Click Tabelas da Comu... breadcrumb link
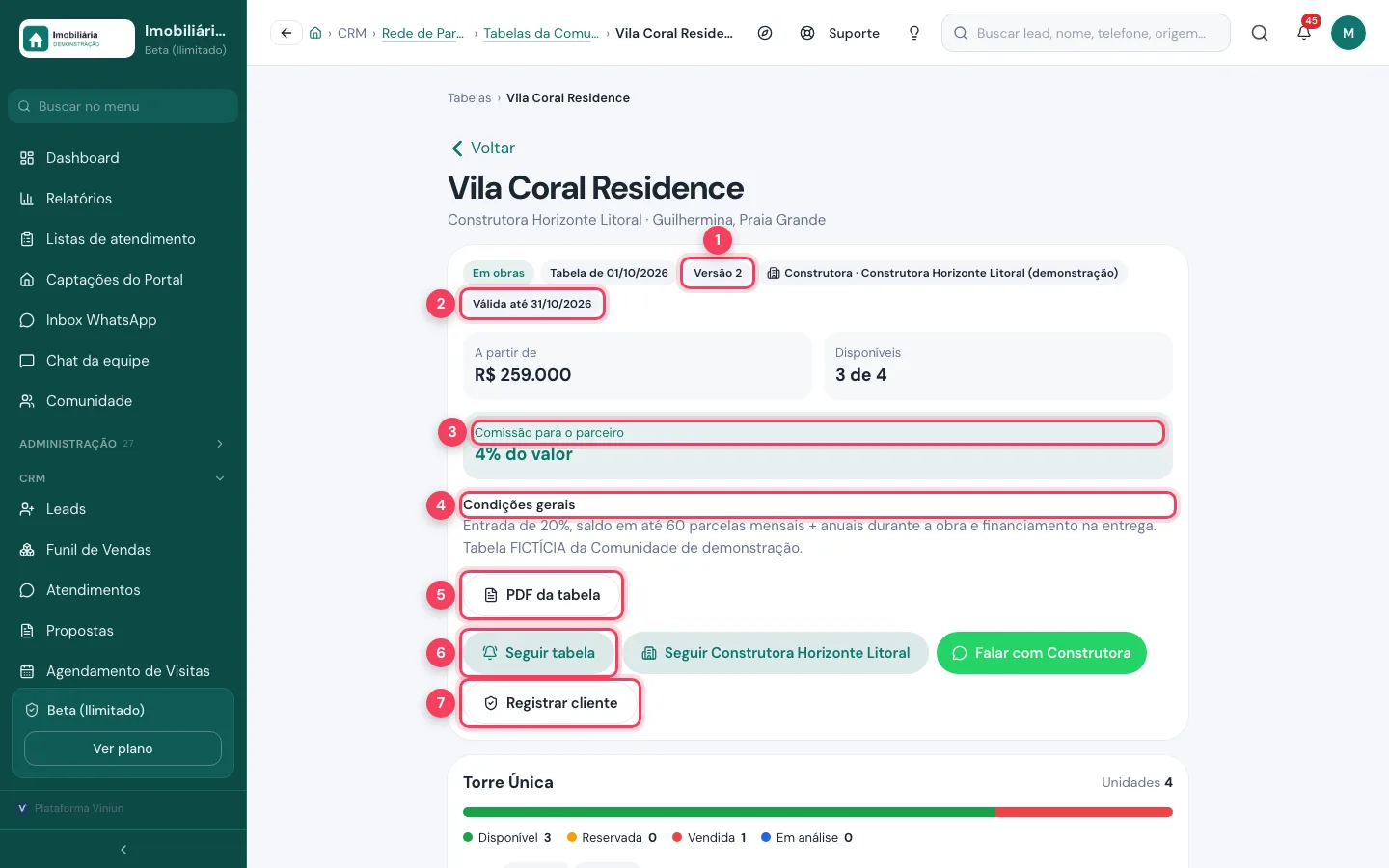The image size is (1389, 868). point(541,33)
